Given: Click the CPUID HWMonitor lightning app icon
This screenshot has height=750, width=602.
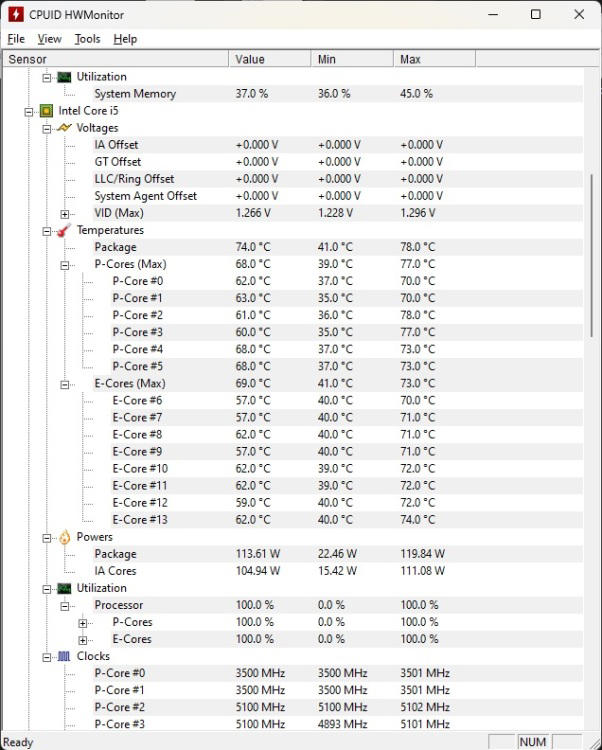Looking at the screenshot, I should [x=15, y=14].
